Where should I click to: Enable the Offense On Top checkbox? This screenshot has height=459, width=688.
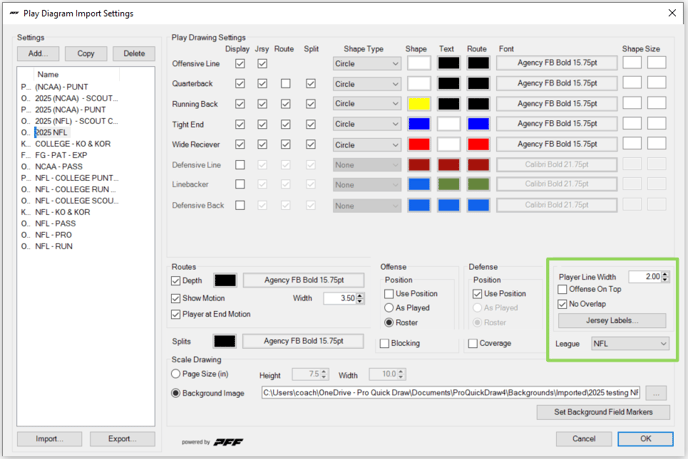562,289
